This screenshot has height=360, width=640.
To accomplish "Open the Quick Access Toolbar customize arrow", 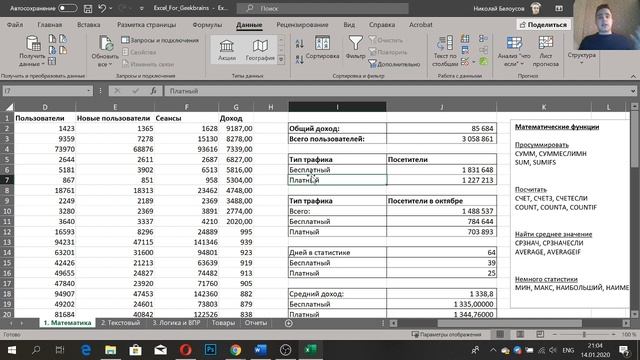I will click(x=142, y=8).
